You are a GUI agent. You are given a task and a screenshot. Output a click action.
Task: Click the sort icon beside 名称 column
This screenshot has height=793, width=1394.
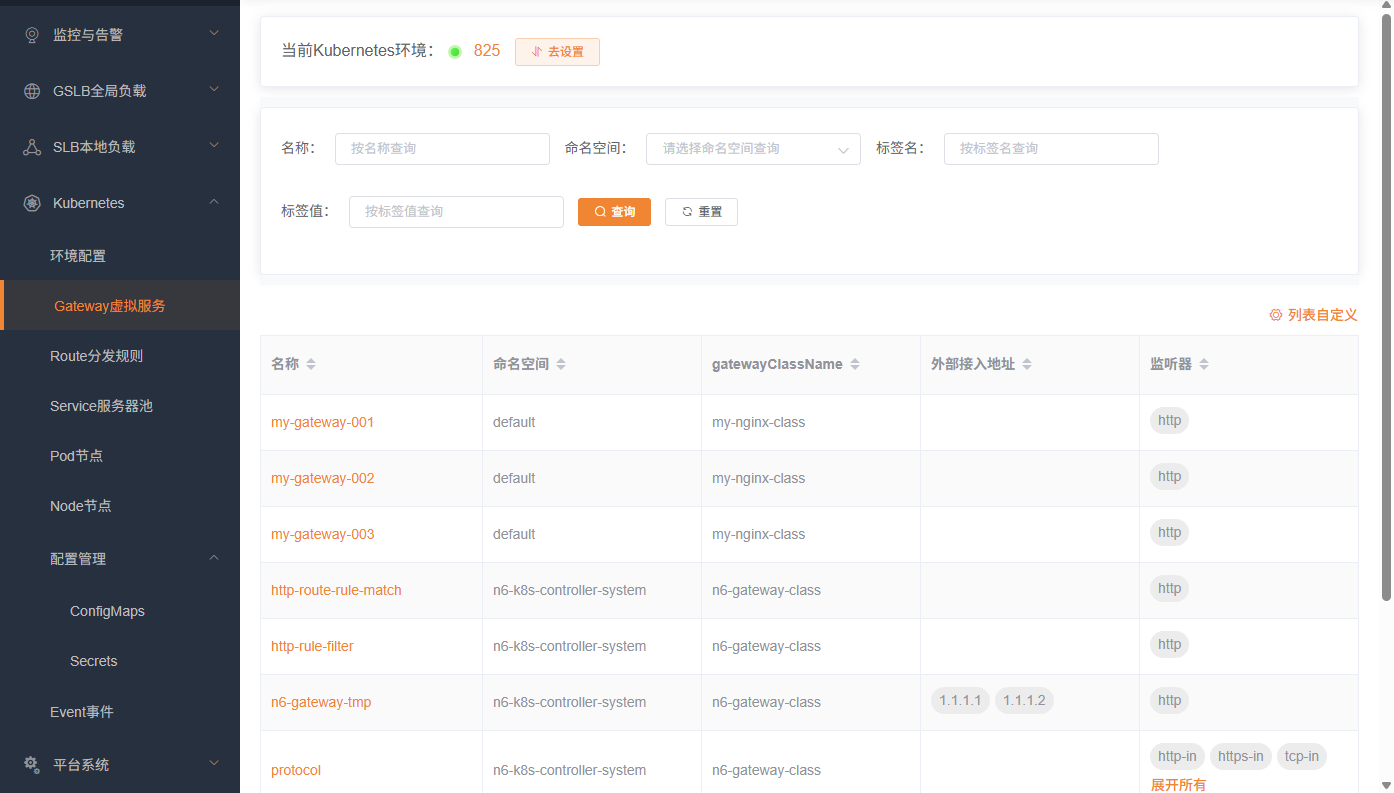click(x=311, y=365)
